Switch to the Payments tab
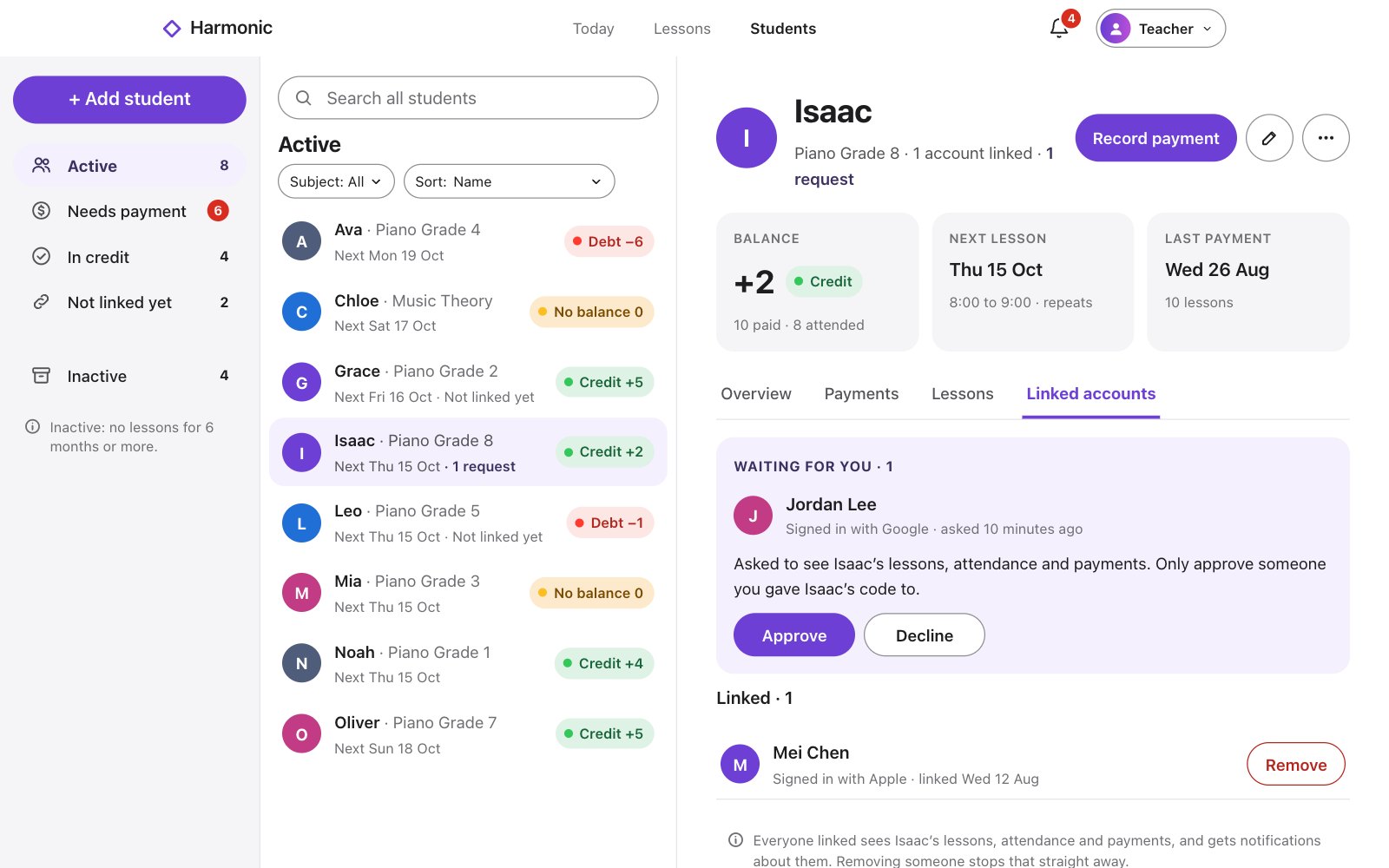 pyautogui.click(x=861, y=394)
